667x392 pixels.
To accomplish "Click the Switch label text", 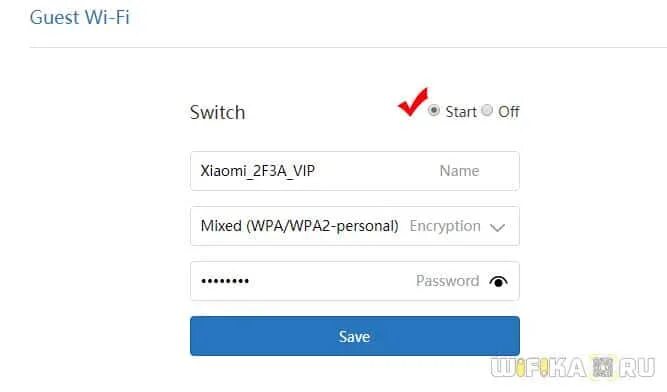I will 217,113.
